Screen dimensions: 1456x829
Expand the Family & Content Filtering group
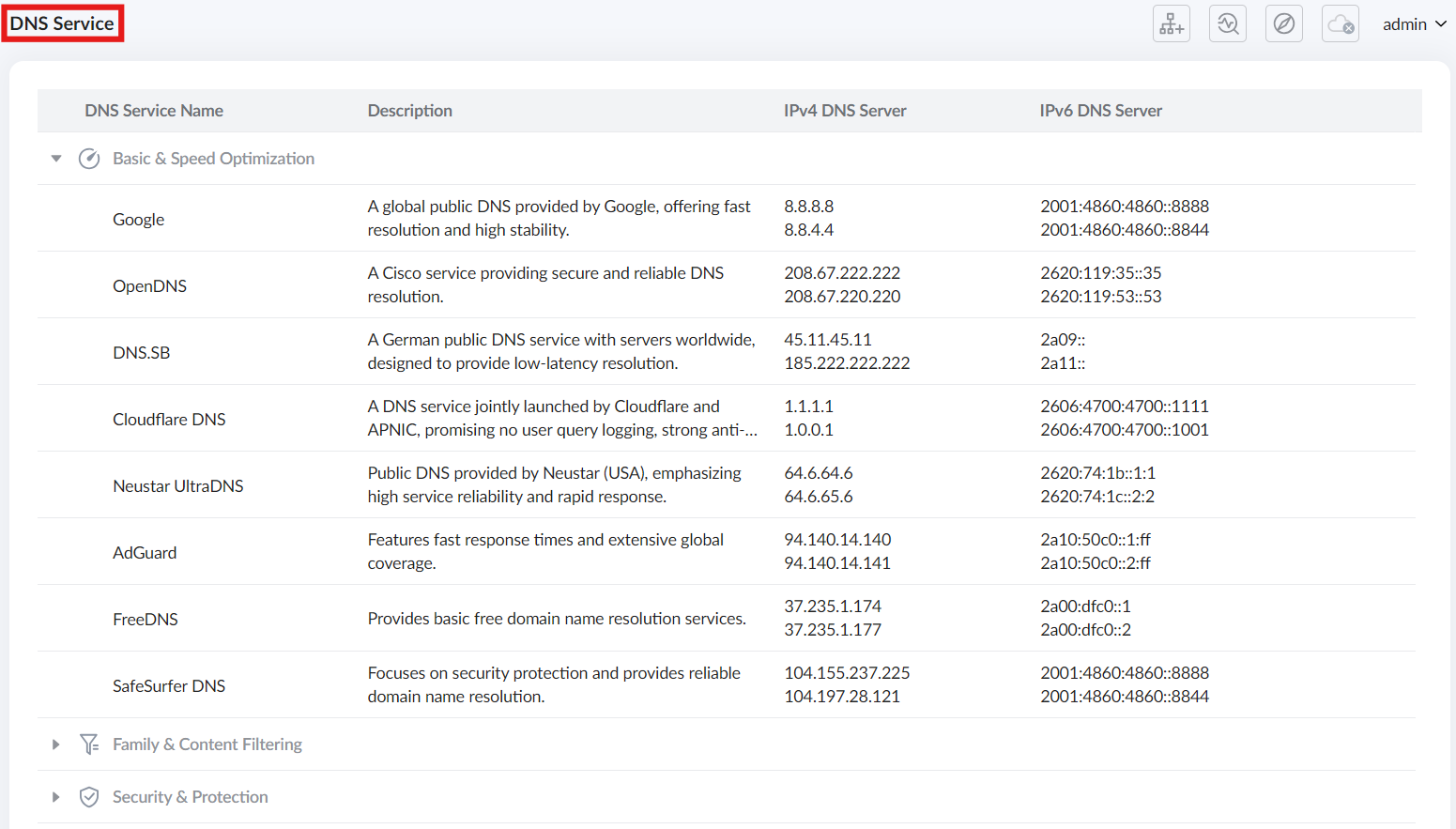tap(56, 745)
